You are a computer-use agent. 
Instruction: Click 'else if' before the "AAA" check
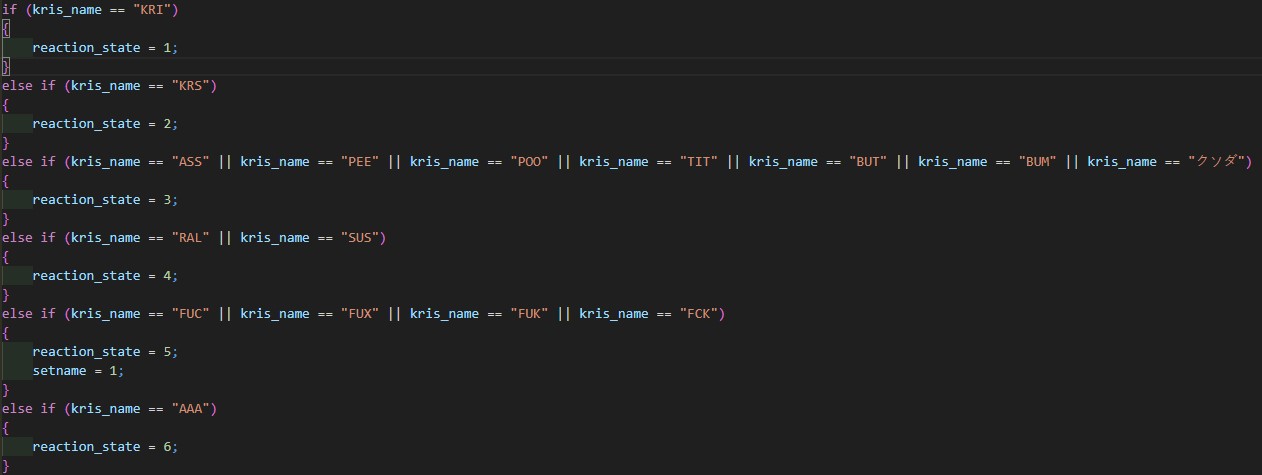[29, 409]
